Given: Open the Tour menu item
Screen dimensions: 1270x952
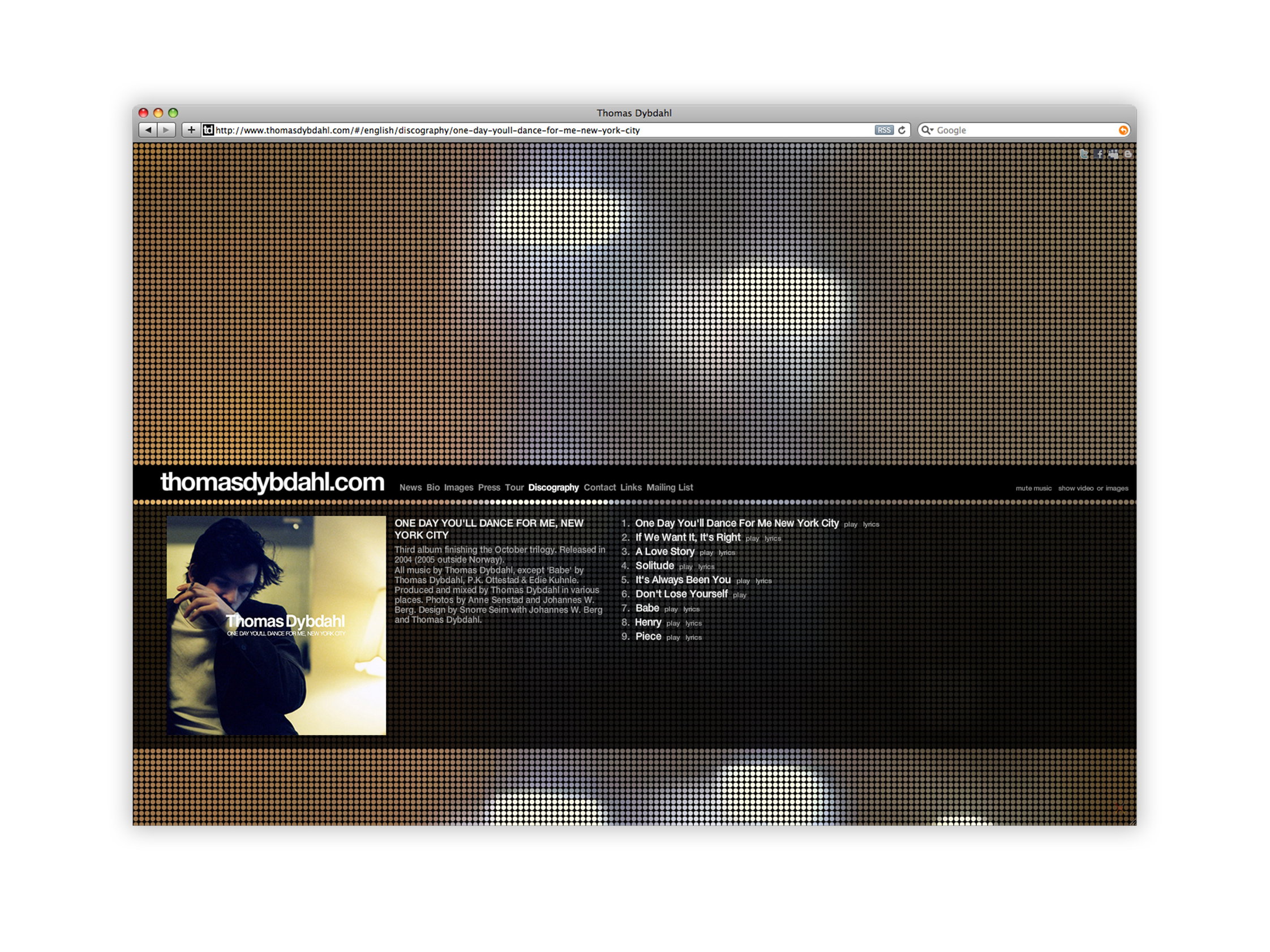Looking at the screenshot, I should (514, 488).
